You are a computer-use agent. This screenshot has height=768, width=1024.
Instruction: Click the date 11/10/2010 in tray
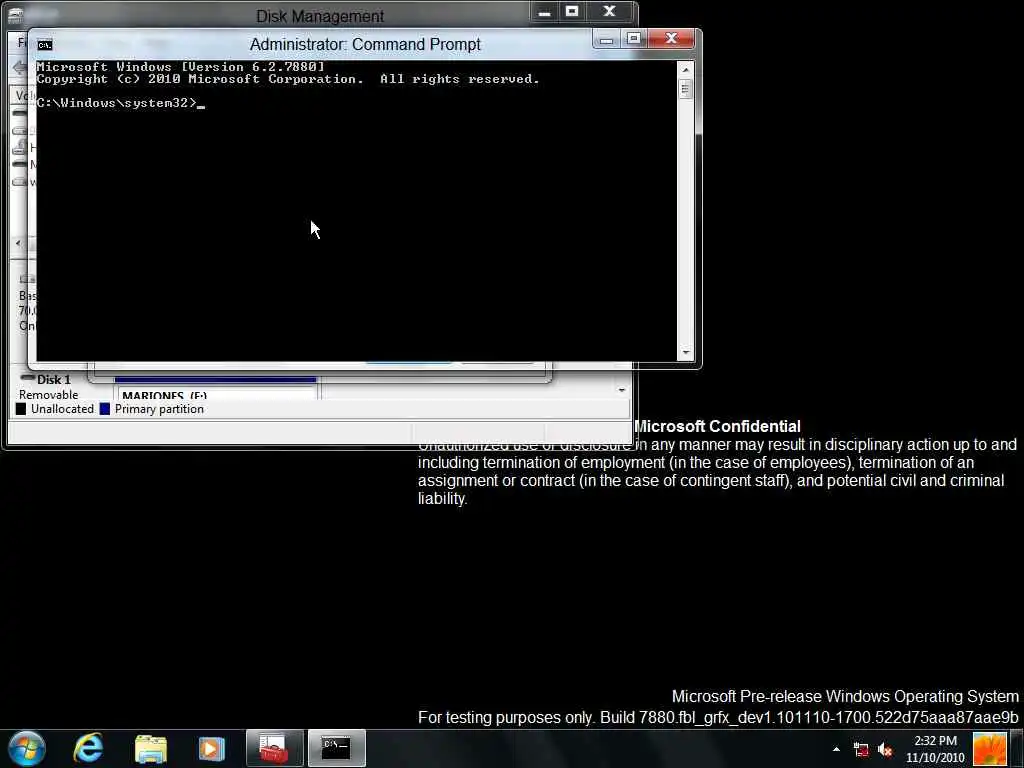click(935, 758)
